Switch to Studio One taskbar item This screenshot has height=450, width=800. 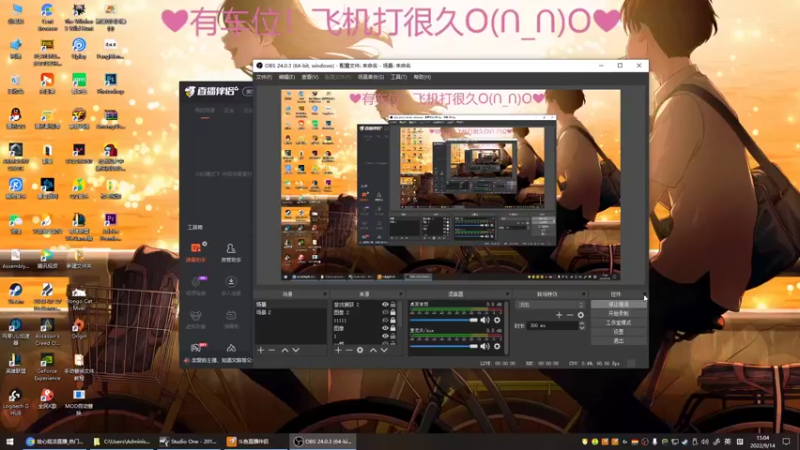click(189, 441)
